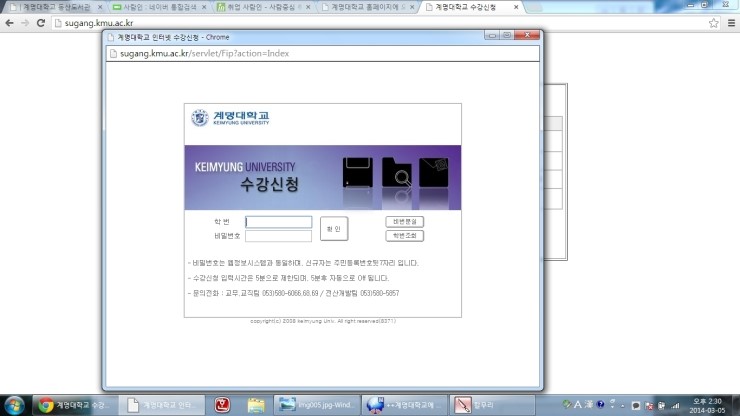Click the network signal tray icon
Image resolution: width=740 pixels, height=416 pixels.
click(675, 406)
